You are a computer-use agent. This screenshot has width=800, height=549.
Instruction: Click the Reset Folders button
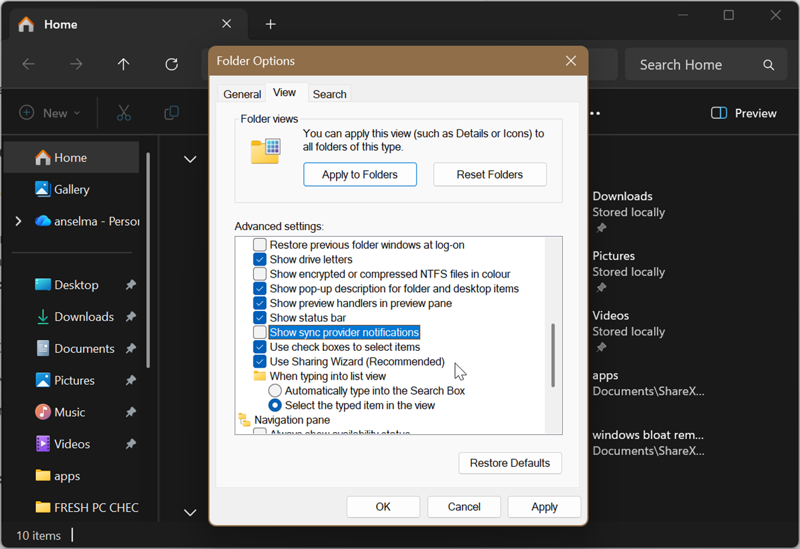[x=490, y=174]
